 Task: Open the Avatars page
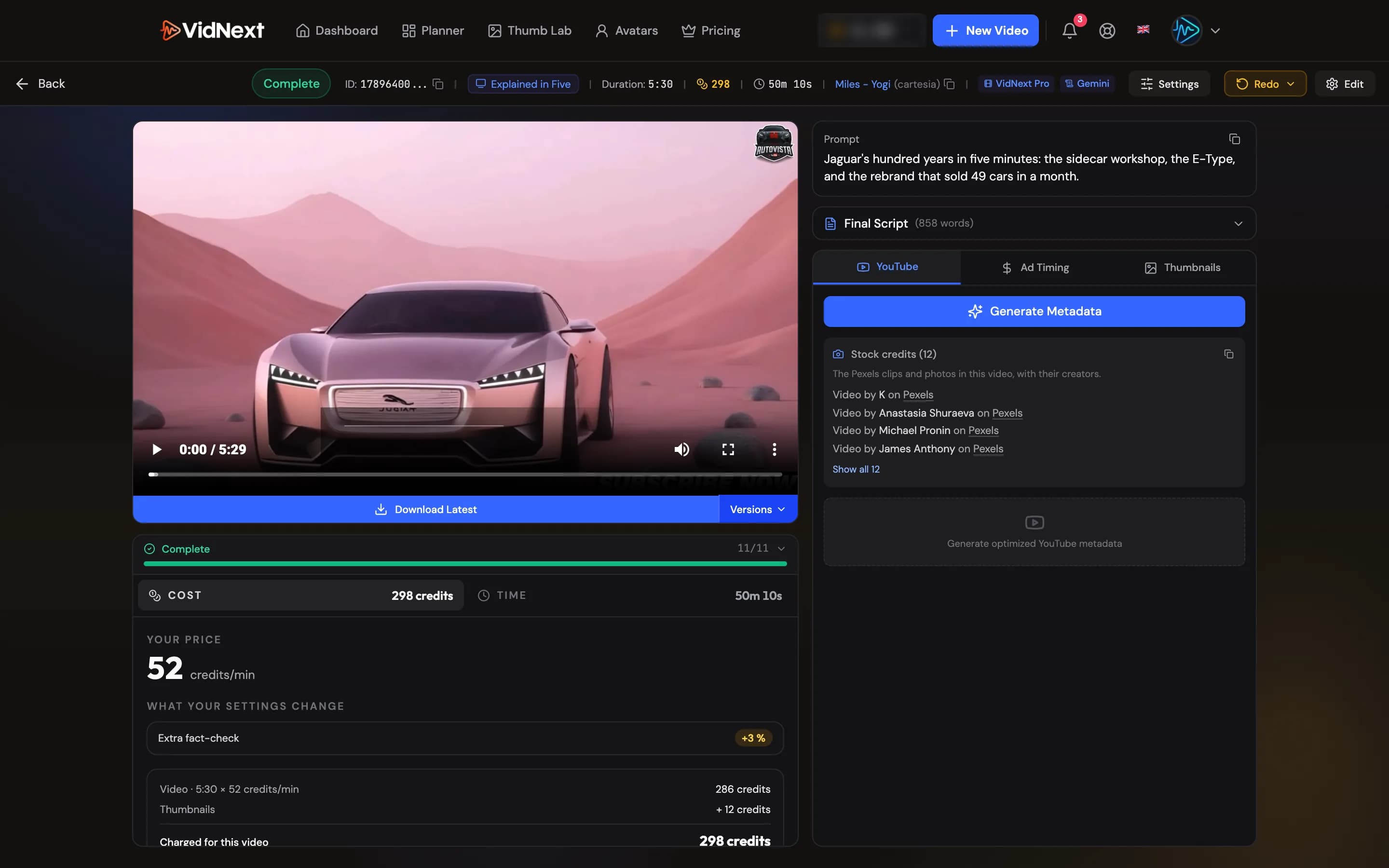pos(626,30)
